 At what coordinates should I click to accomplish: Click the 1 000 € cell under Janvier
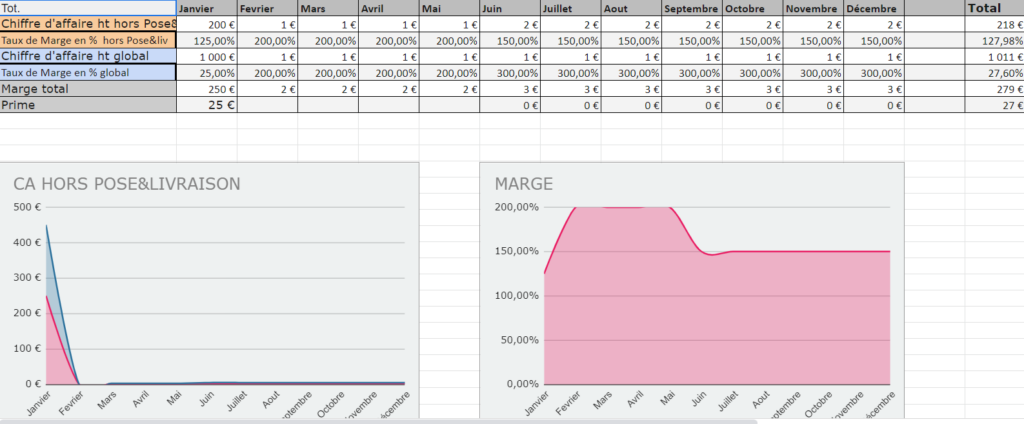click(x=207, y=56)
